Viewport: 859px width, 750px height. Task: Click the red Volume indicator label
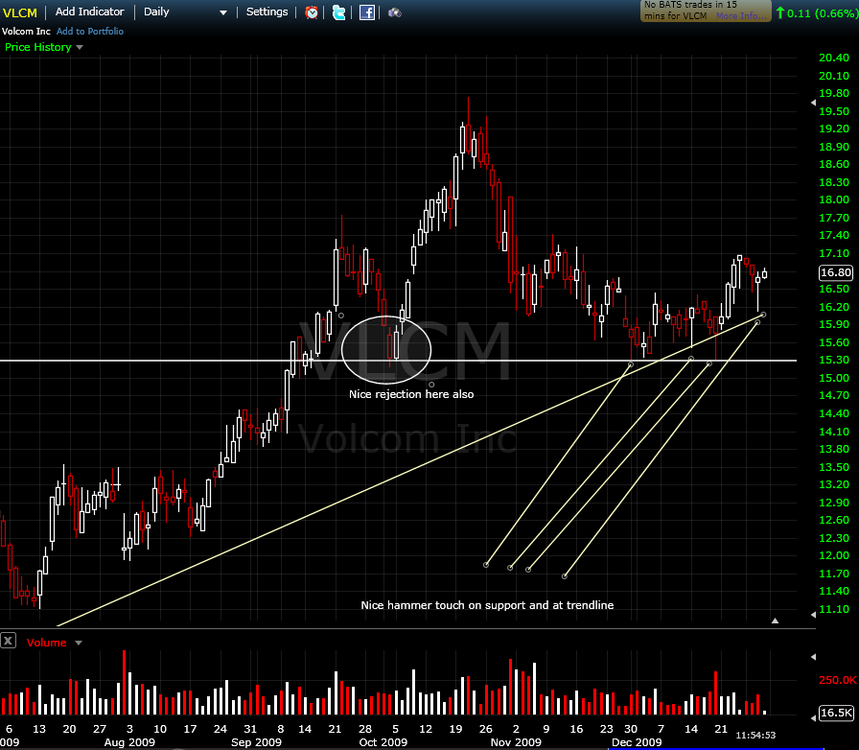pyautogui.click(x=46, y=643)
